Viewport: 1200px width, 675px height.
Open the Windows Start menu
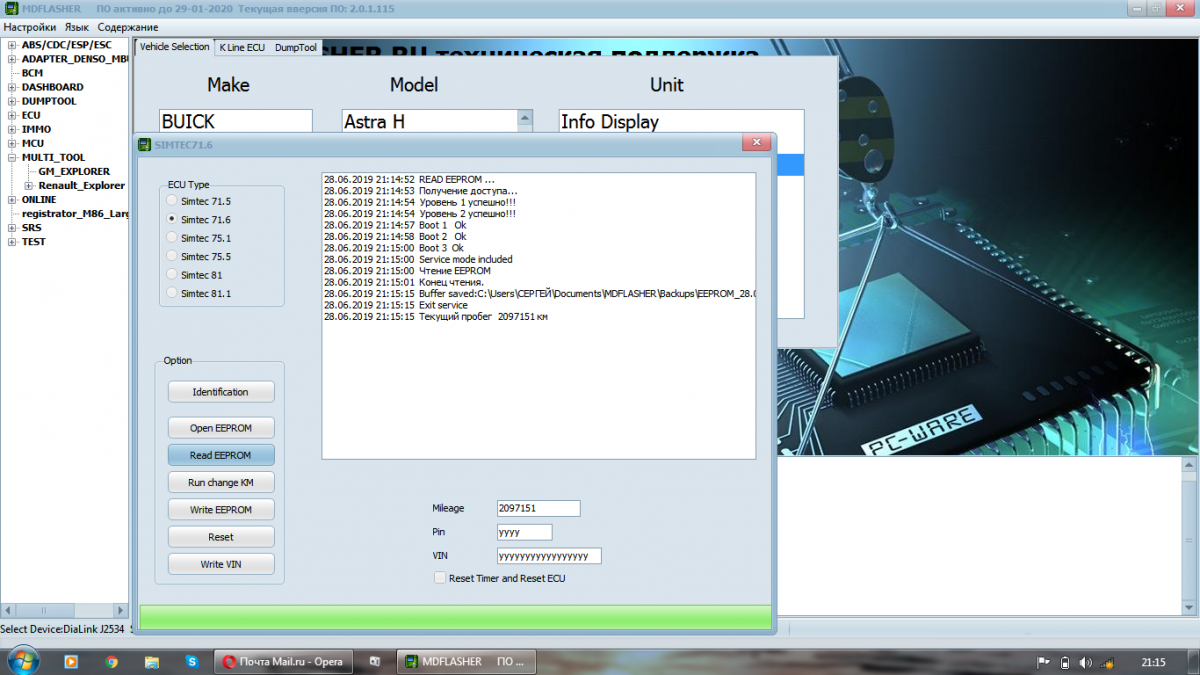[21, 660]
